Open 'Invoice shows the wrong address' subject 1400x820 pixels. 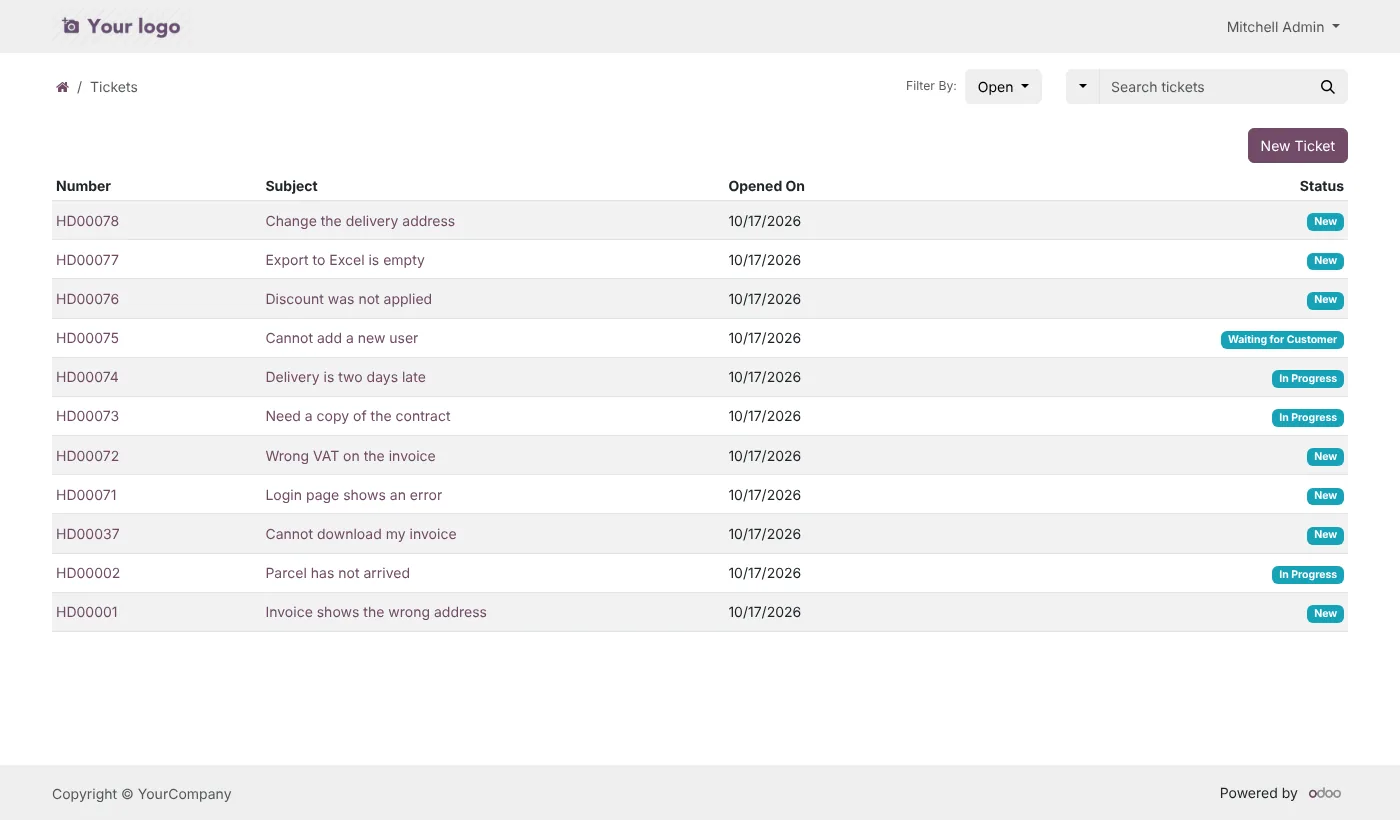pos(376,612)
